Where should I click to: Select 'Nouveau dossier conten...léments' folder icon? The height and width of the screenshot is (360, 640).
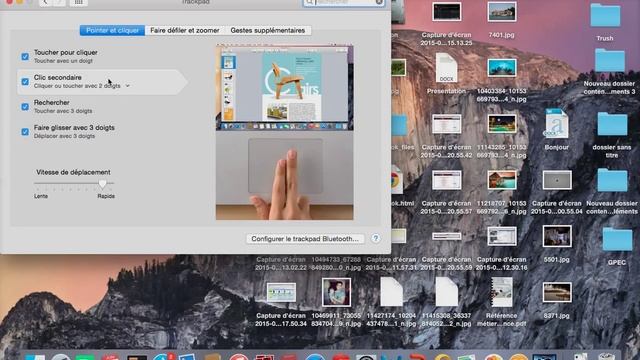612,180
